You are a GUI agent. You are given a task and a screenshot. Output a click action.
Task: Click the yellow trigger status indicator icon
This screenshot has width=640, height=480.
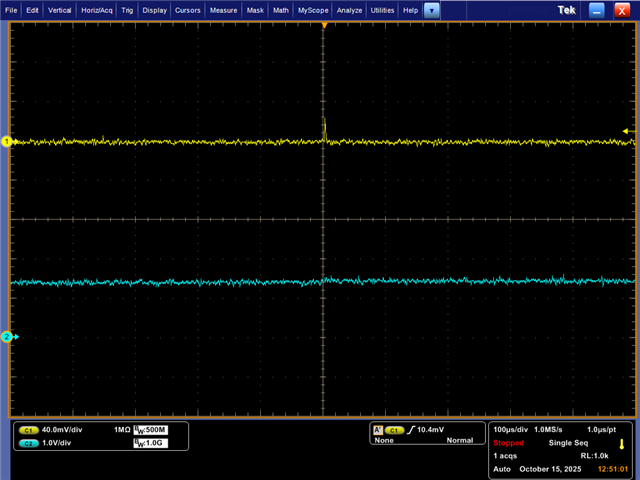pos(622,444)
